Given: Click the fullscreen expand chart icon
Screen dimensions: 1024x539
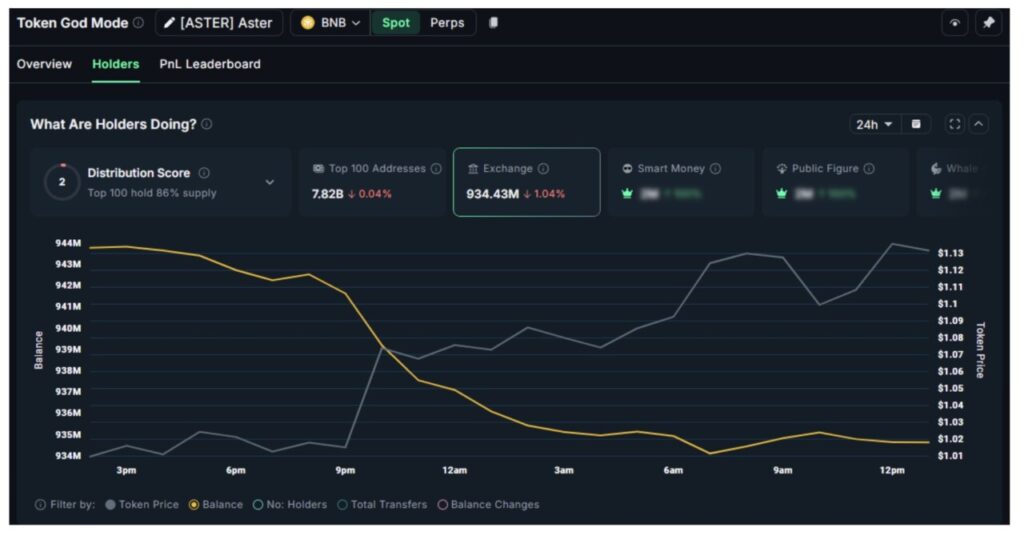Looking at the screenshot, I should pos(954,124).
